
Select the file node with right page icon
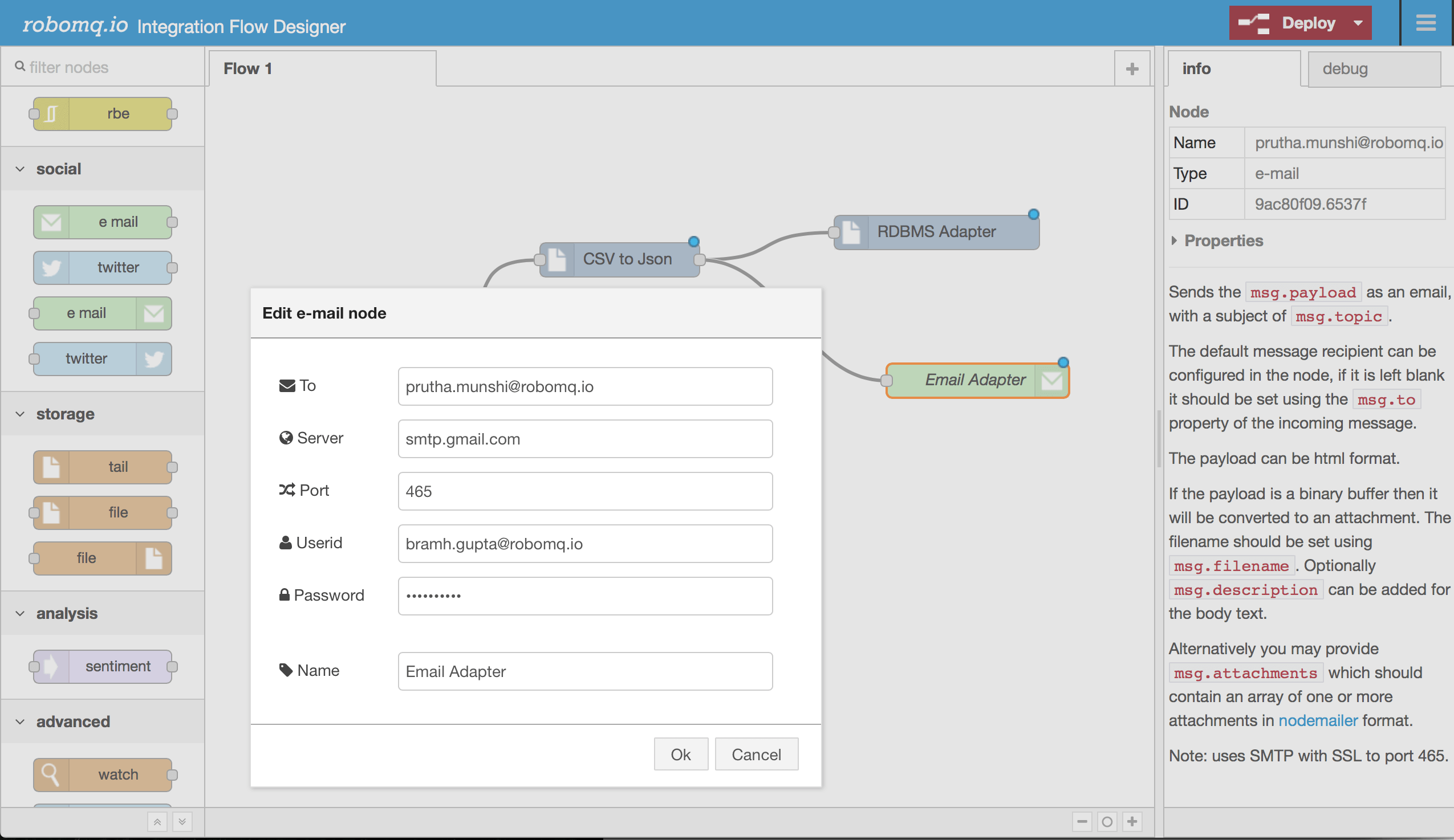pos(103,558)
